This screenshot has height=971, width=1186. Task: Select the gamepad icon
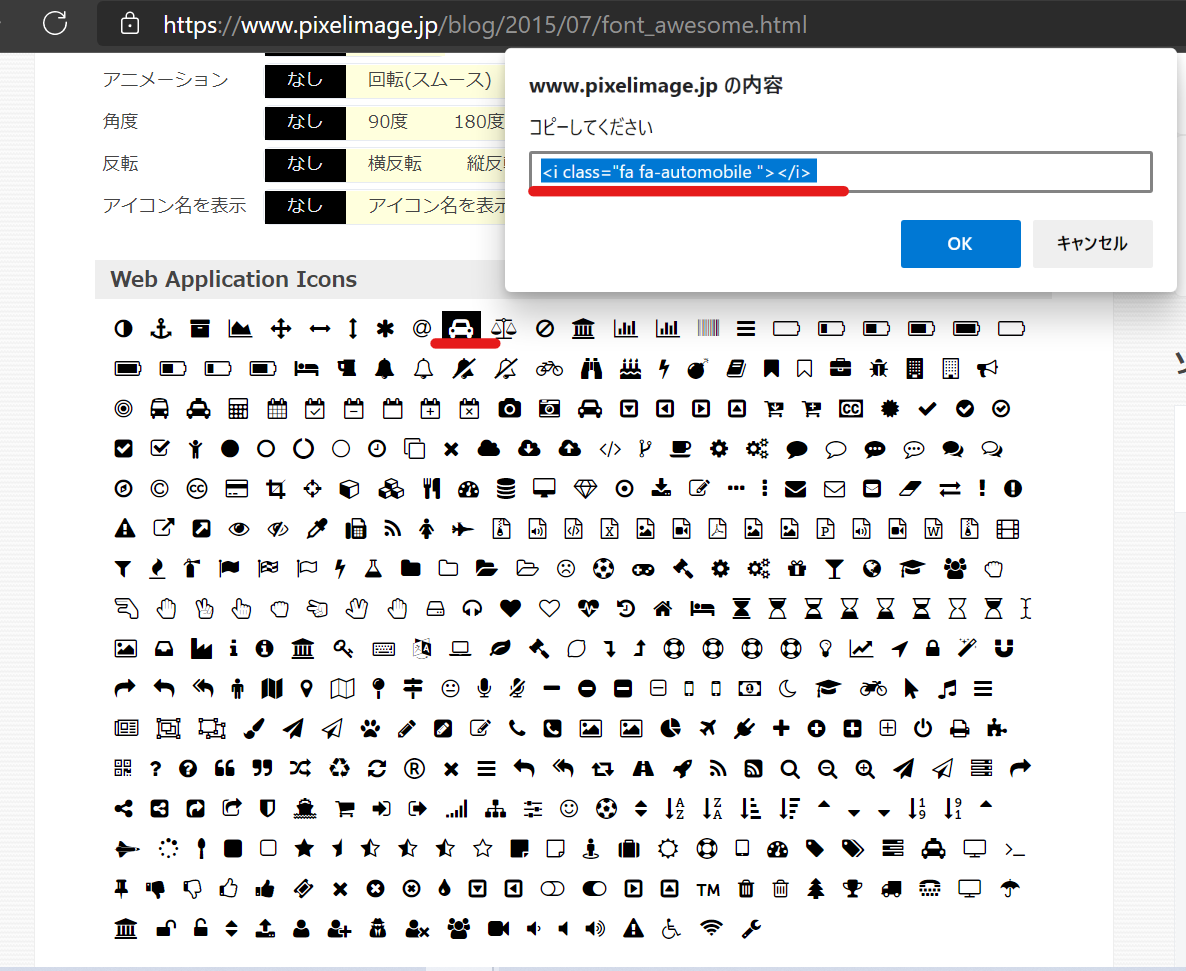click(643, 569)
